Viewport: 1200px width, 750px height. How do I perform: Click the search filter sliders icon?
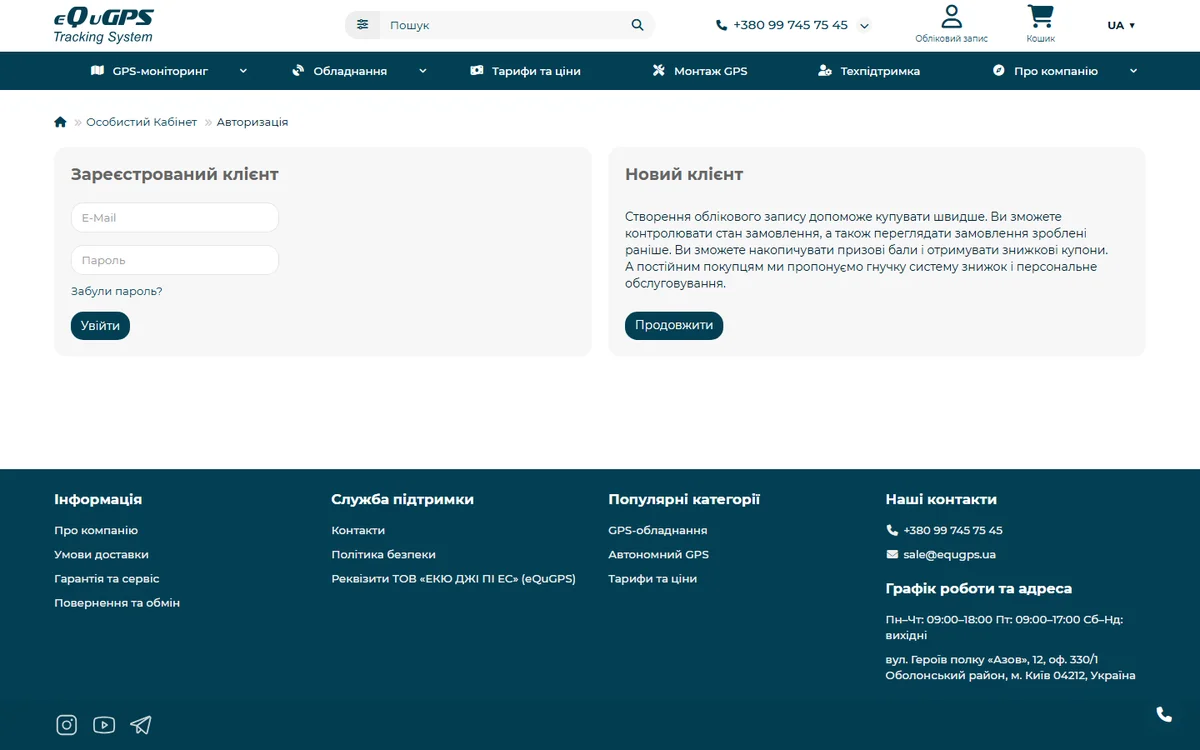coord(362,25)
